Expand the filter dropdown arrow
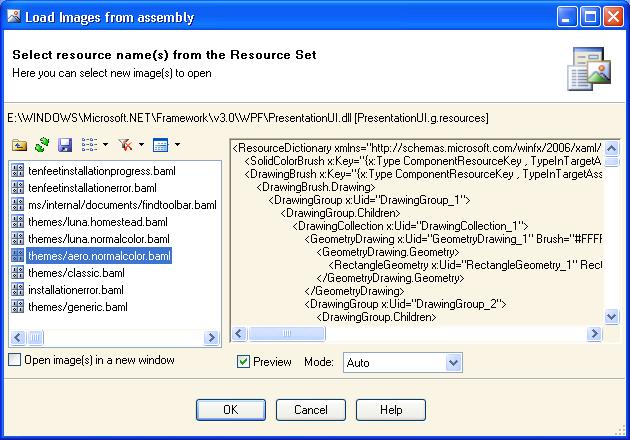The image size is (630, 440). point(141,145)
